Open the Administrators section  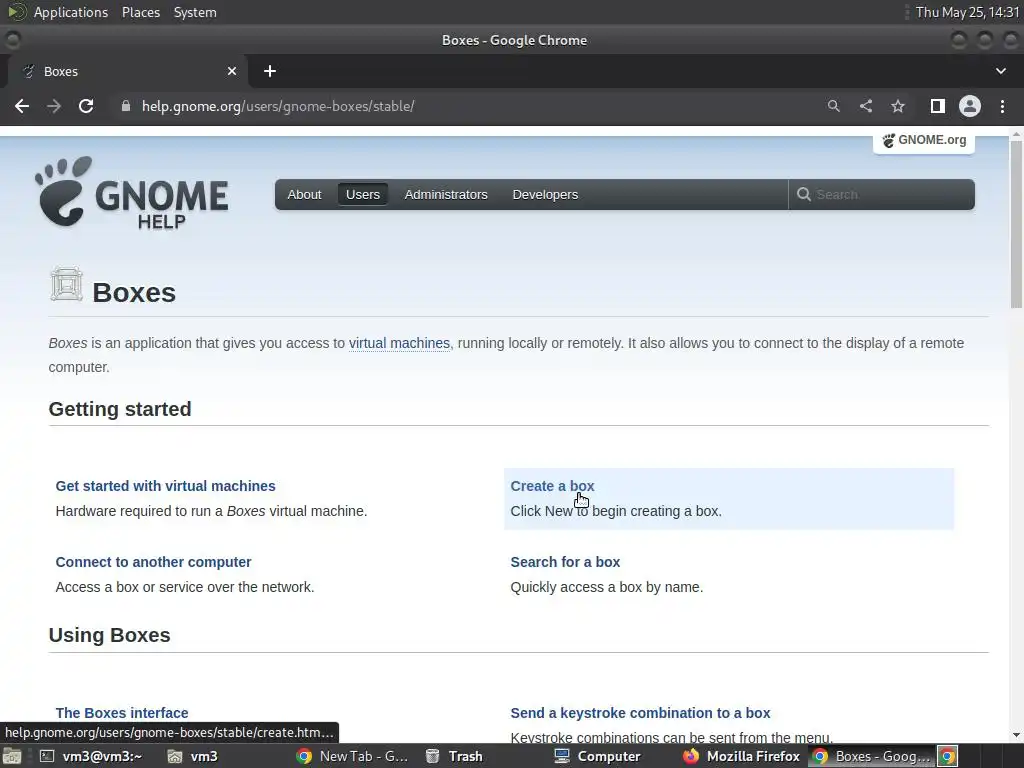(x=446, y=195)
